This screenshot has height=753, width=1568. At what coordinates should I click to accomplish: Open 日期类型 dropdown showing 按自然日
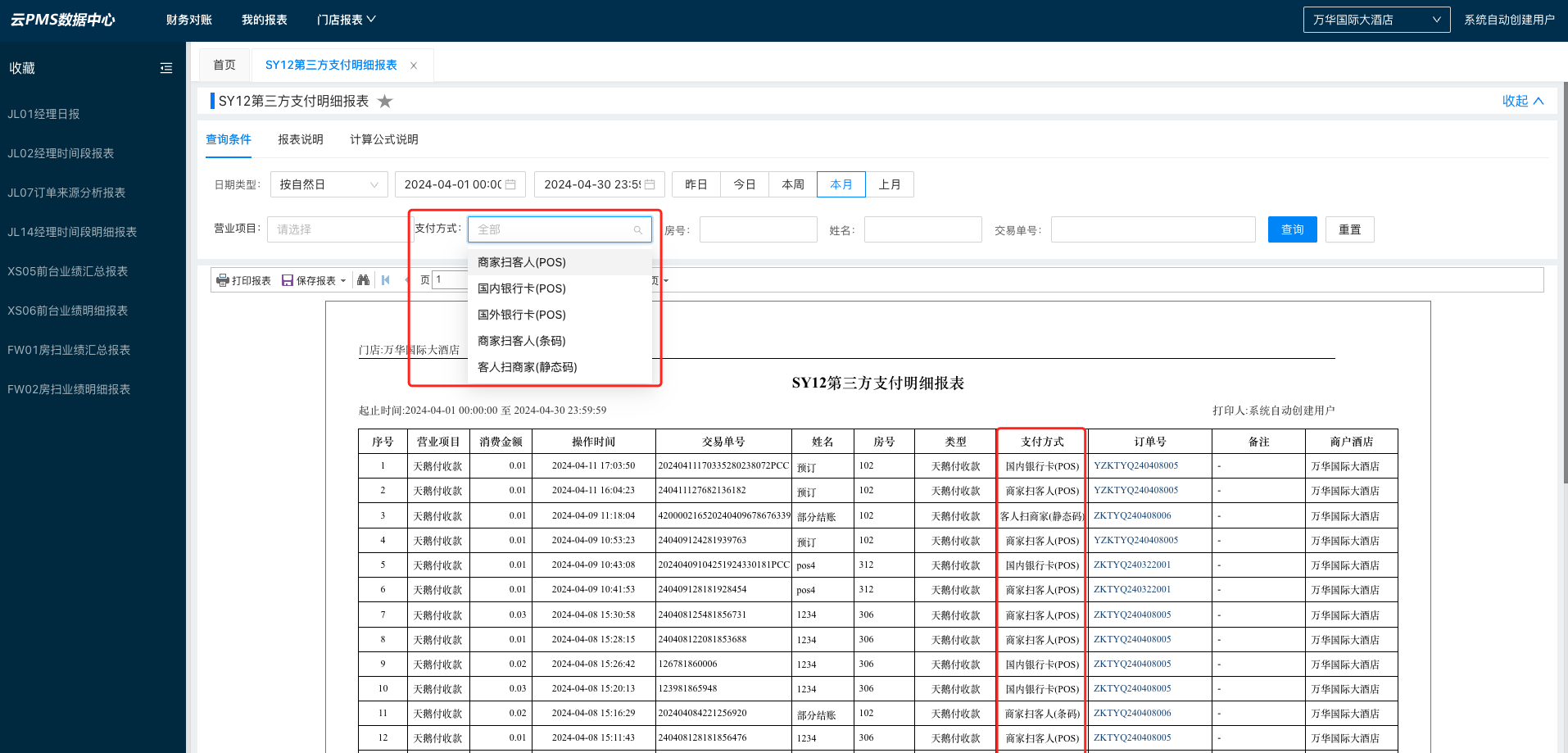pyautogui.click(x=329, y=184)
